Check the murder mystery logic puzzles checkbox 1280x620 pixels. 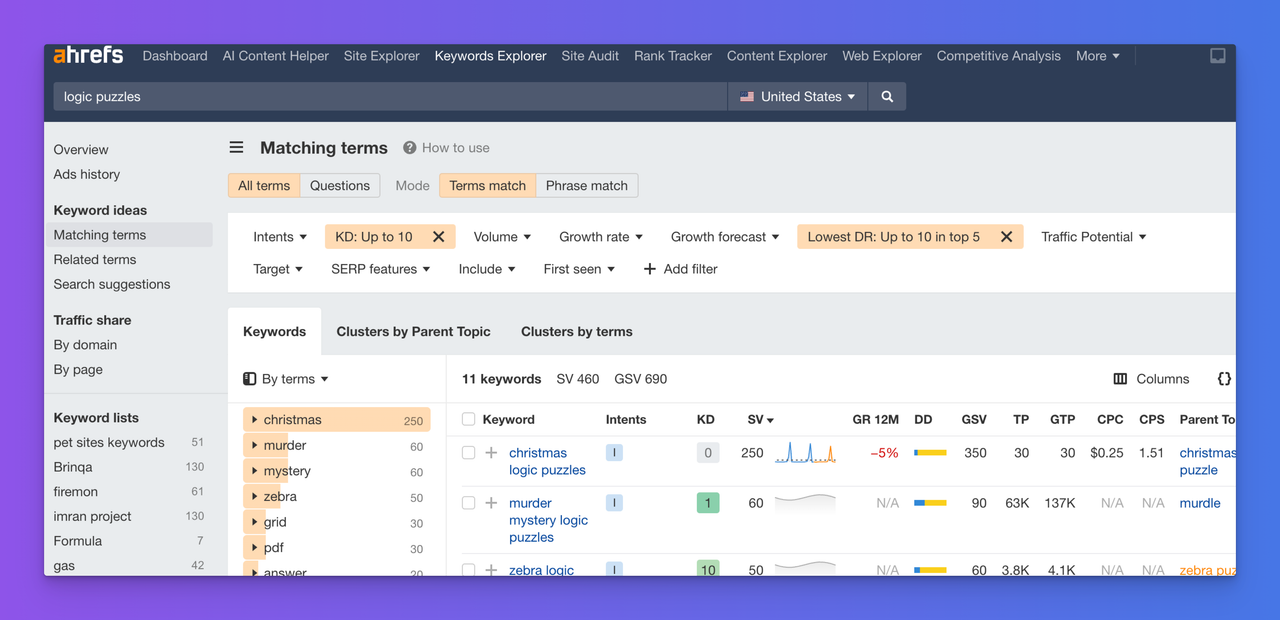[468, 503]
